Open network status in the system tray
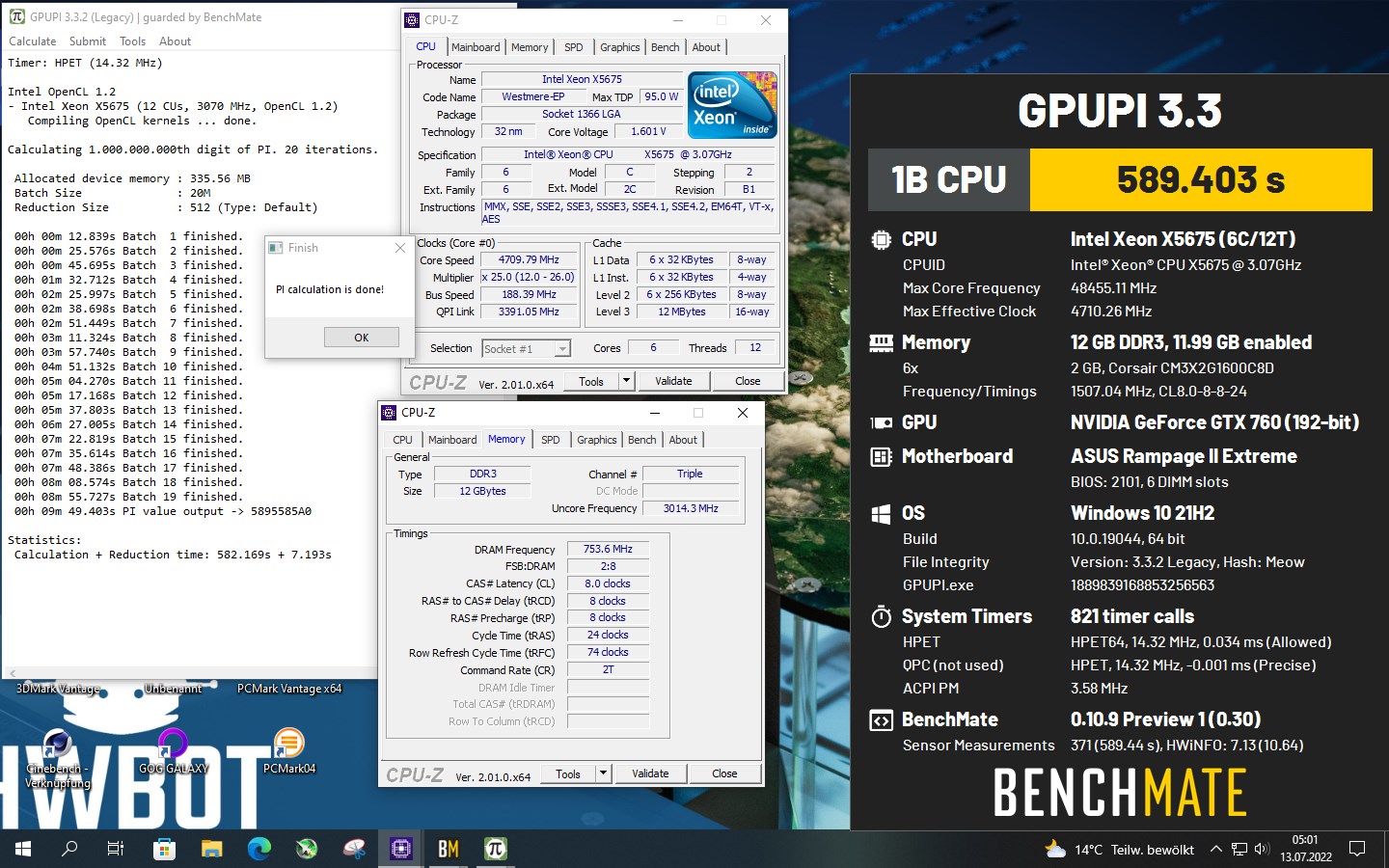1389x868 pixels. click(1239, 850)
